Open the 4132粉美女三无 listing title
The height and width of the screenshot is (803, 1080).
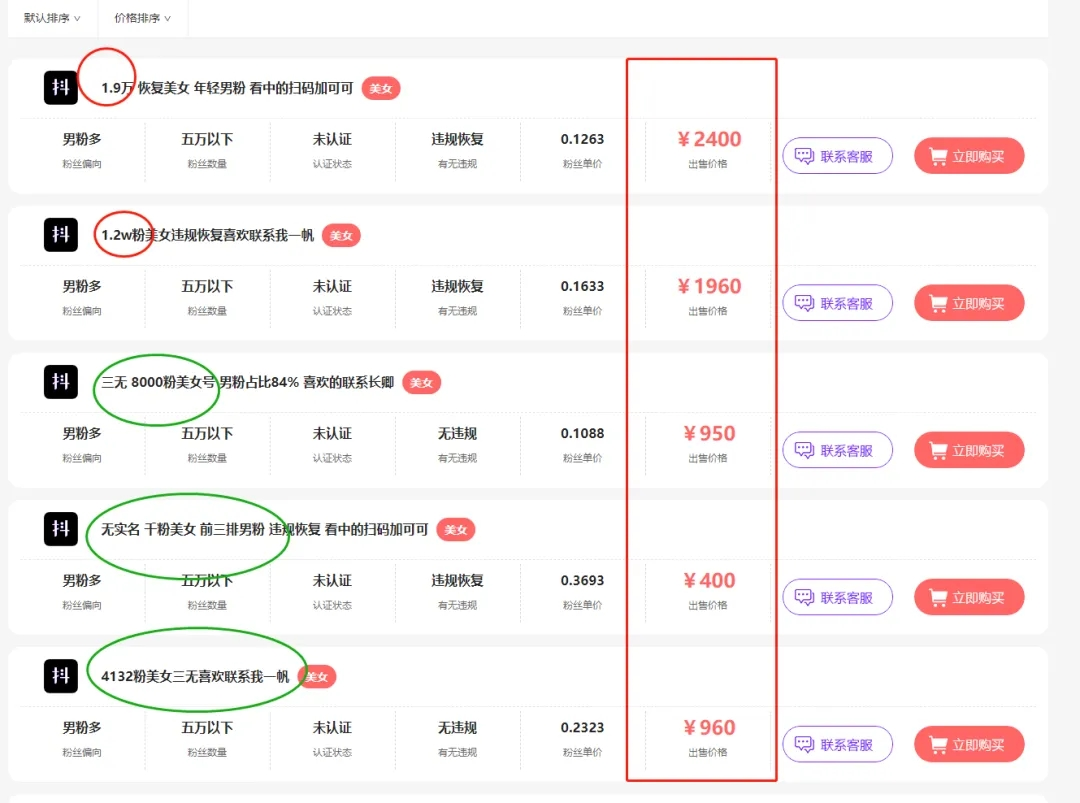tap(195, 676)
